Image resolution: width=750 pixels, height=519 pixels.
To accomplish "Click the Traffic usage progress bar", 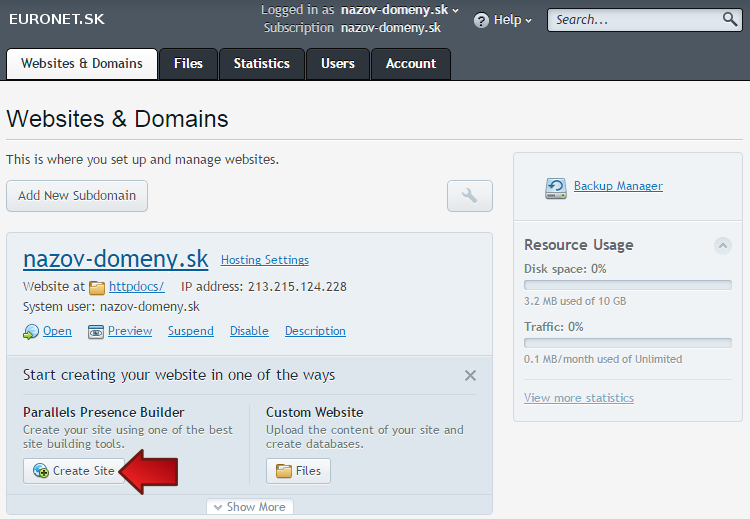I will pyautogui.click(x=628, y=343).
